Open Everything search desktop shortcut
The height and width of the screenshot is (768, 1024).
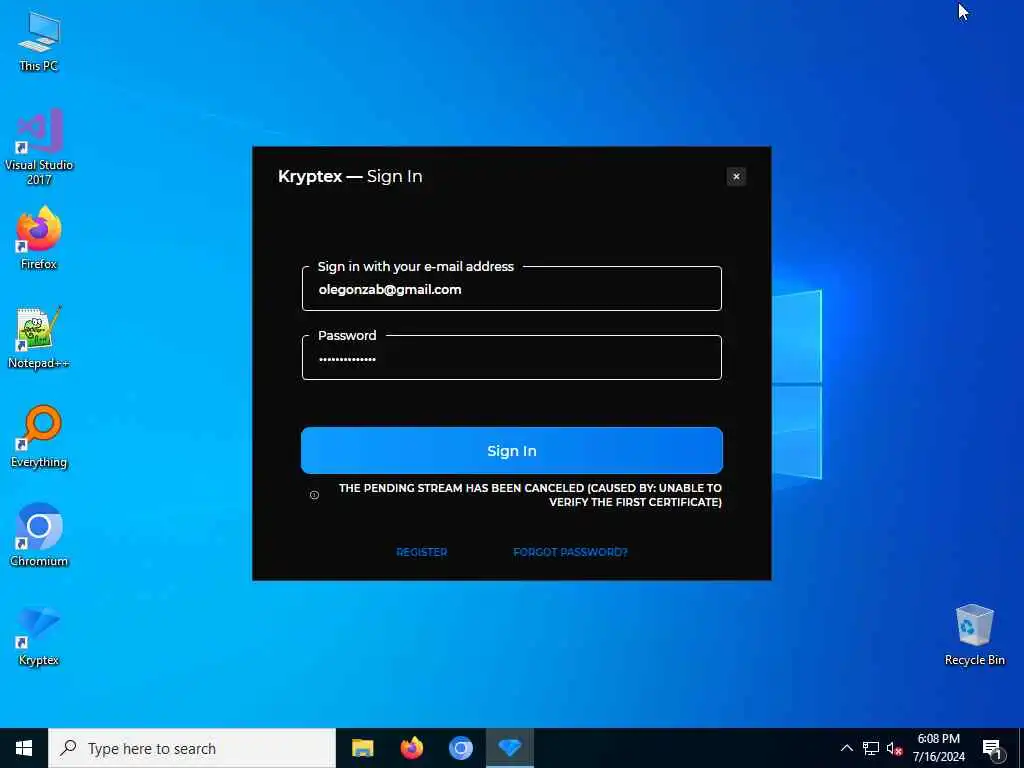click(39, 436)
